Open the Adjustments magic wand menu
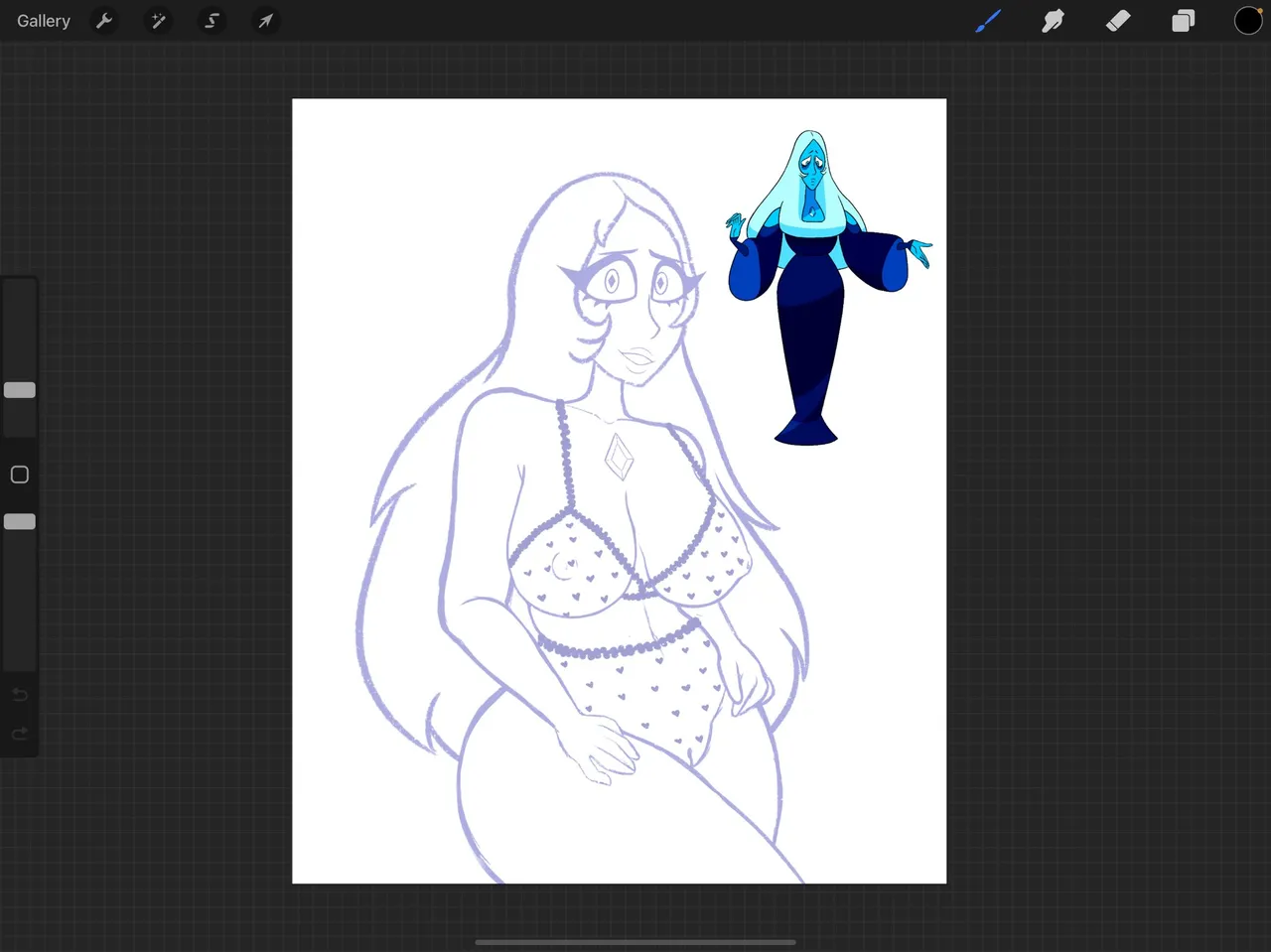Image resolution: width=1271 pixels, height=952 pixels. tap(158, 21)
